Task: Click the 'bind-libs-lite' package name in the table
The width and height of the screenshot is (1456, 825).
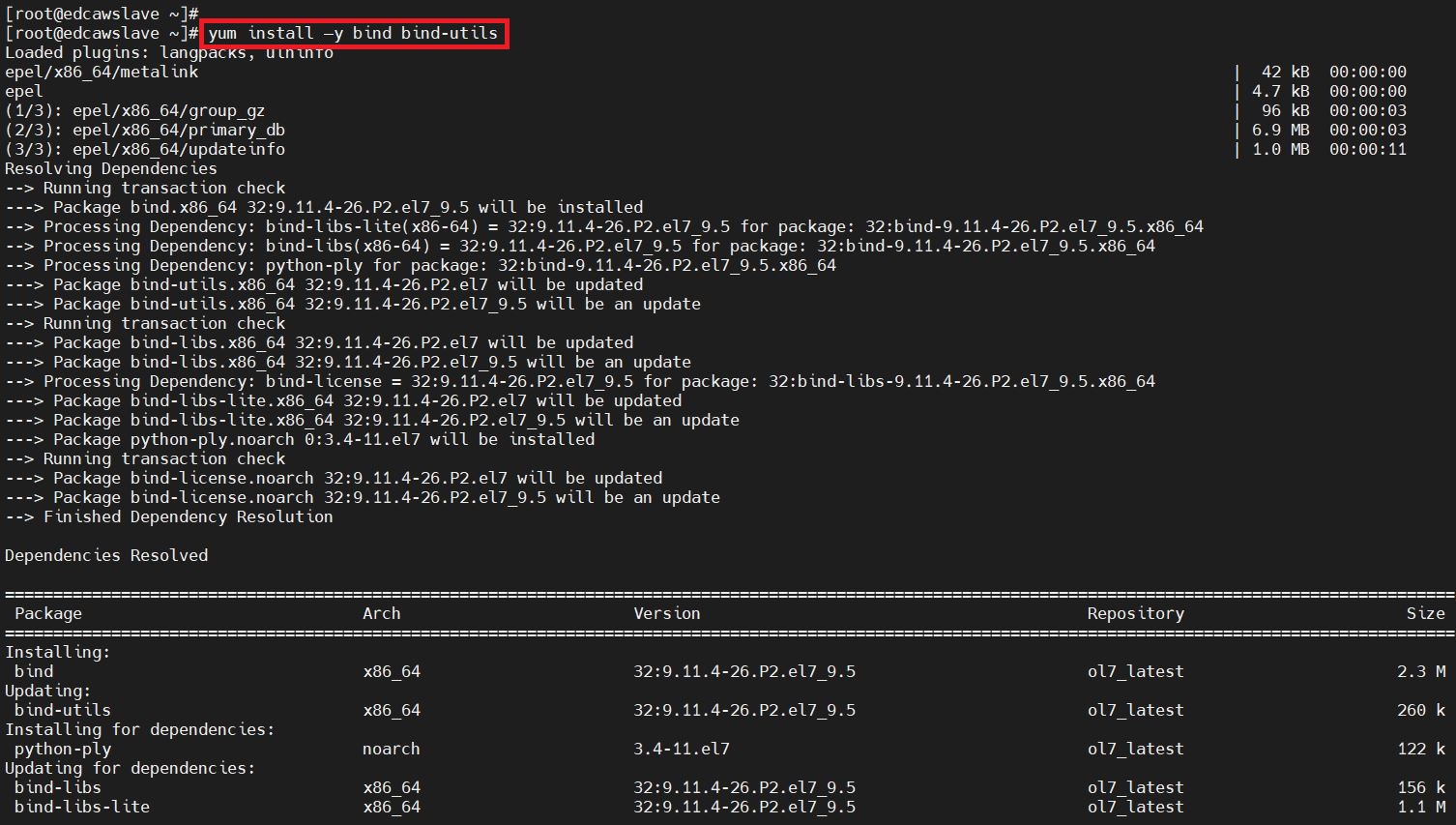Action: tap(82, 807)
